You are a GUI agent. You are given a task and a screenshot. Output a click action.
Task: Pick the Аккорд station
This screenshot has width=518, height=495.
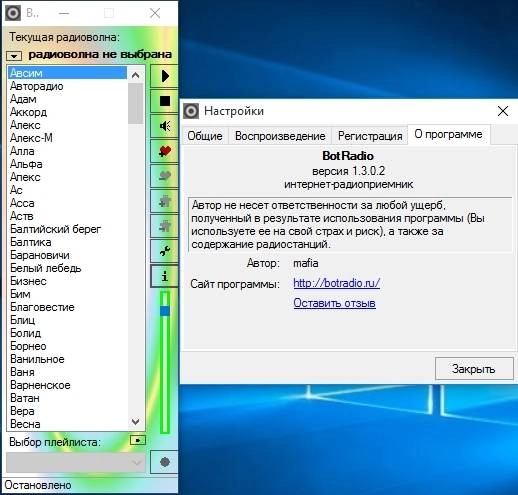[x=67, y=112]
